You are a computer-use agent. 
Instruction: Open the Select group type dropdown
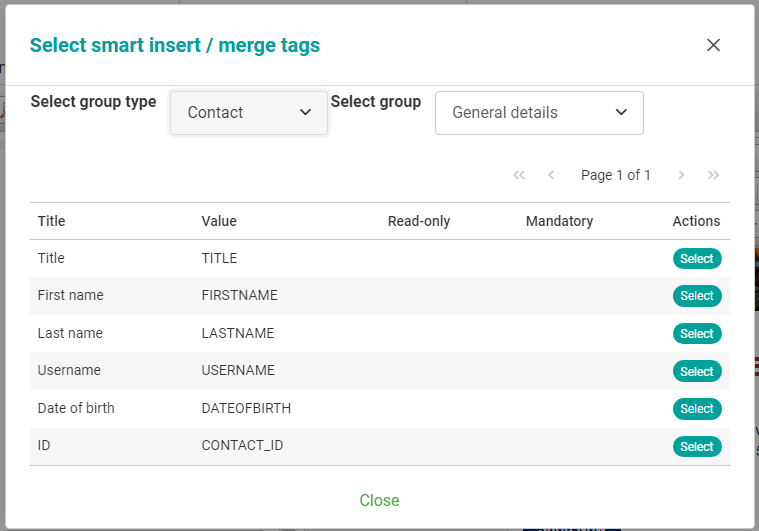pos(249,113)
